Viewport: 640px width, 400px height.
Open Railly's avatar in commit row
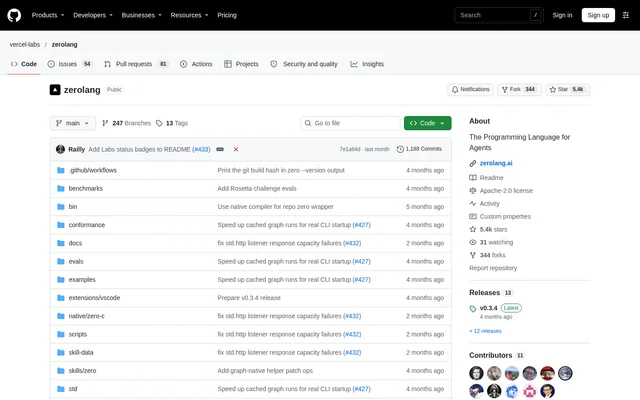[x=60, y=149]
